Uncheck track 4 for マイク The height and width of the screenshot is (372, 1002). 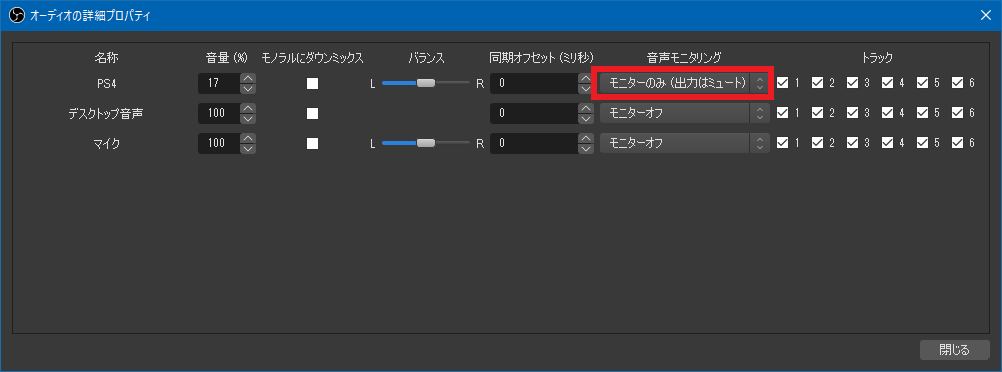[x=888, y=143]
